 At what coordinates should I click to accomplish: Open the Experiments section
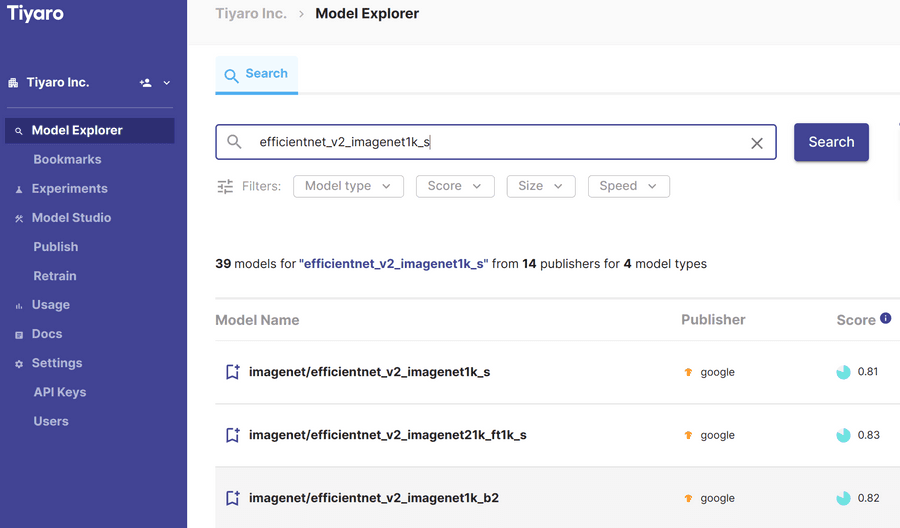69,188
